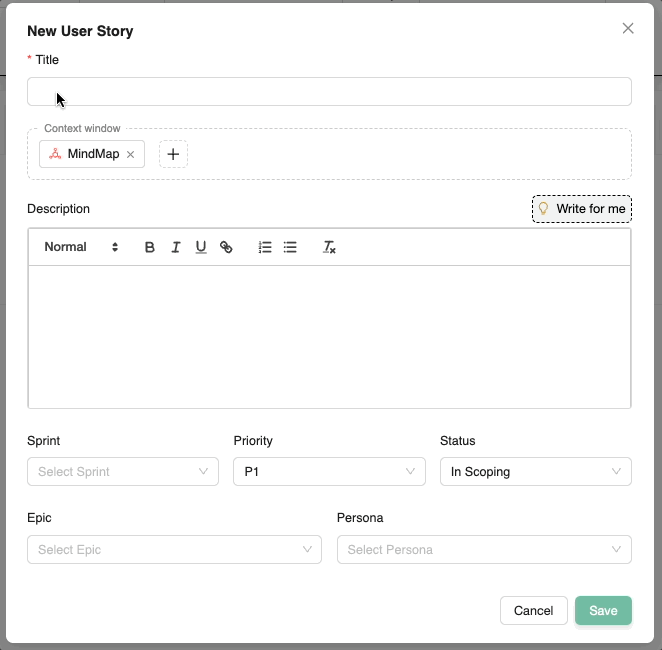
Task: Open the Normal text style dropdown
Action: (81, 247)
